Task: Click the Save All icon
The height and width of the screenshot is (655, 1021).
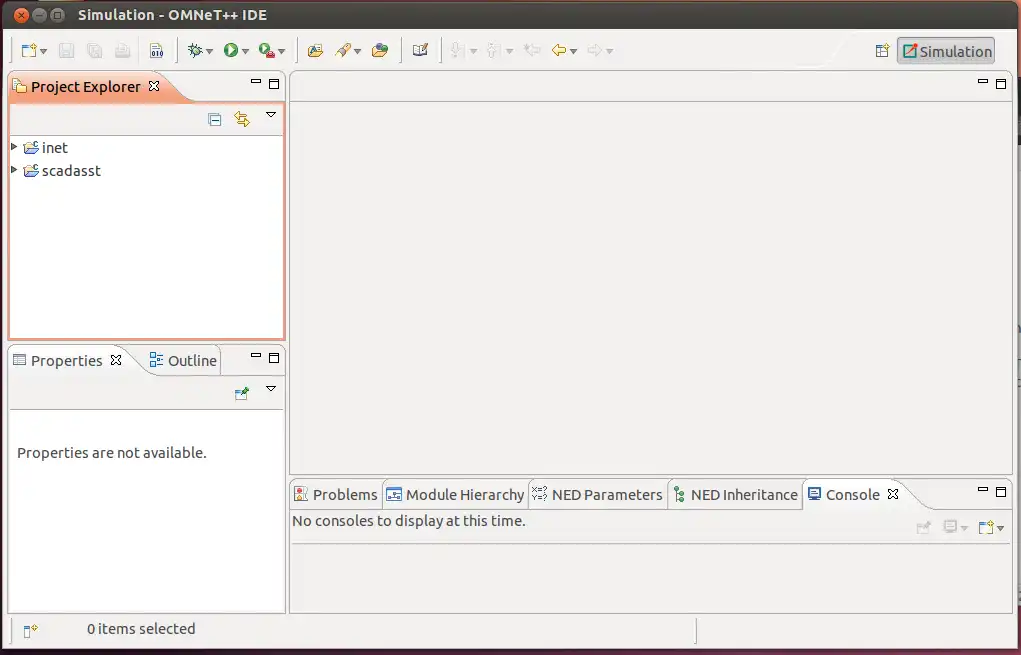Action: (x=94, y=50)
